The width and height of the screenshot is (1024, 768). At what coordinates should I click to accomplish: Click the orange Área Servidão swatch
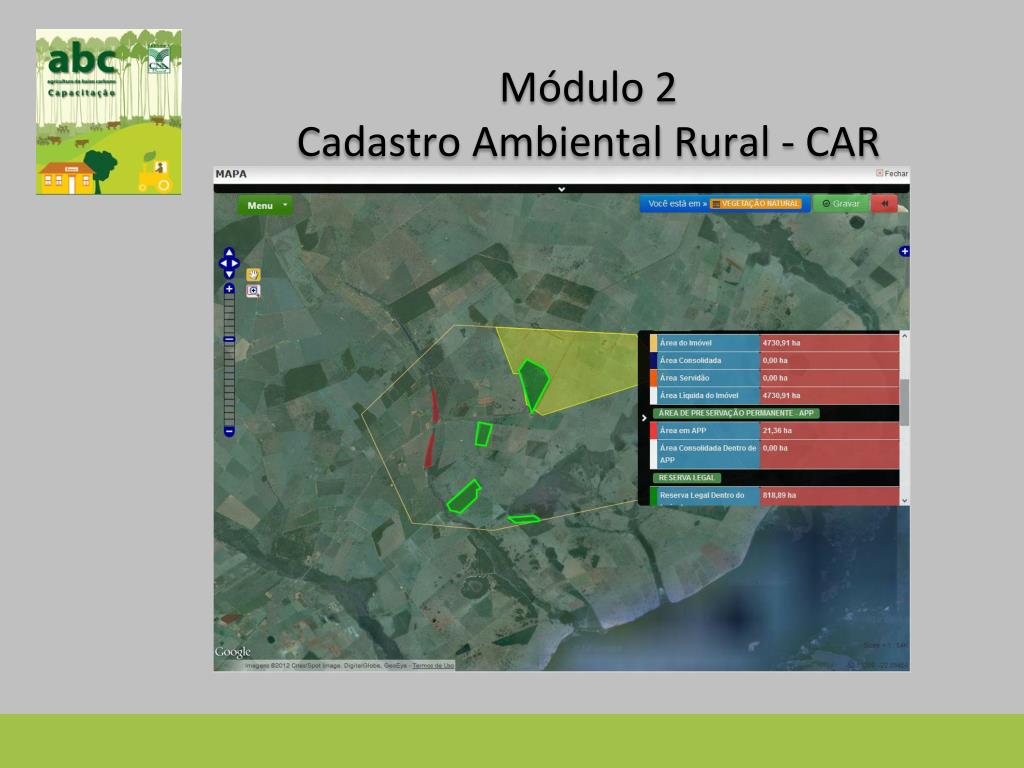(654, 378)
